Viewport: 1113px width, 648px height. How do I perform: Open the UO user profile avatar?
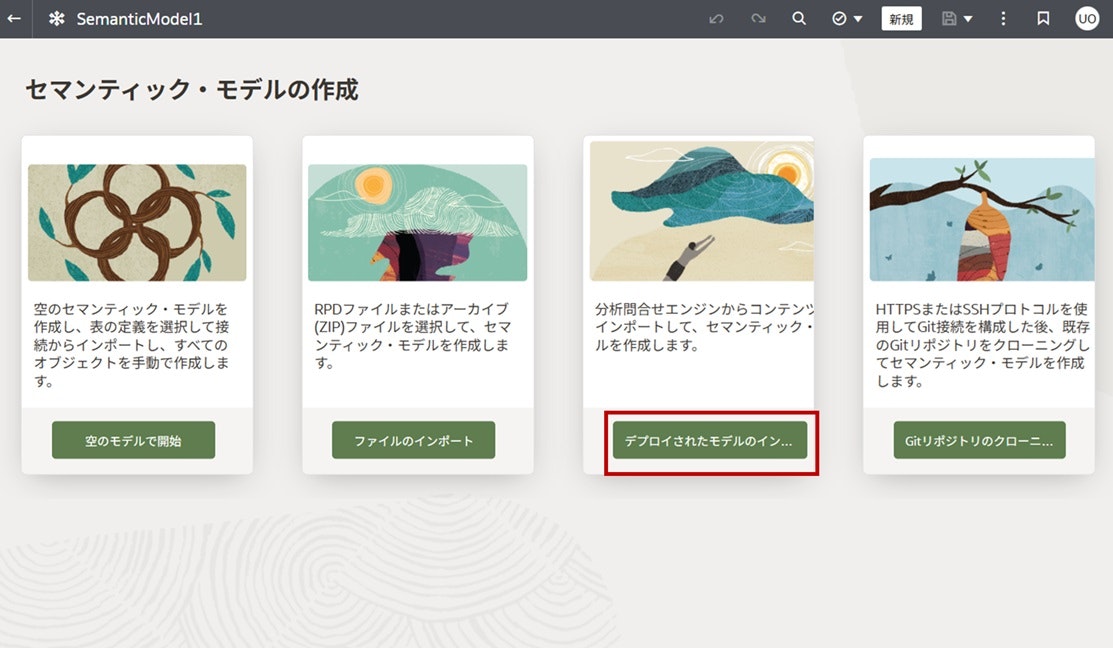pos(1087,18)
